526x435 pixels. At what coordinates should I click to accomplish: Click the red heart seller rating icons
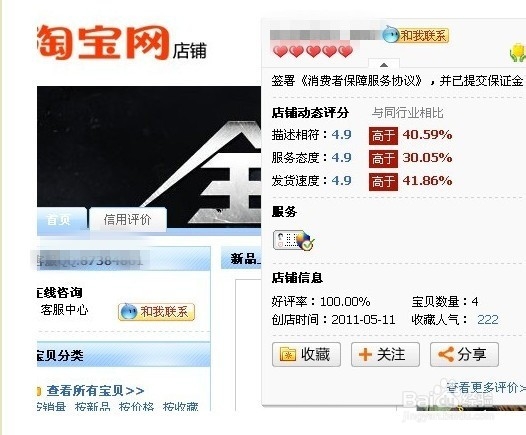click(313, 51)
